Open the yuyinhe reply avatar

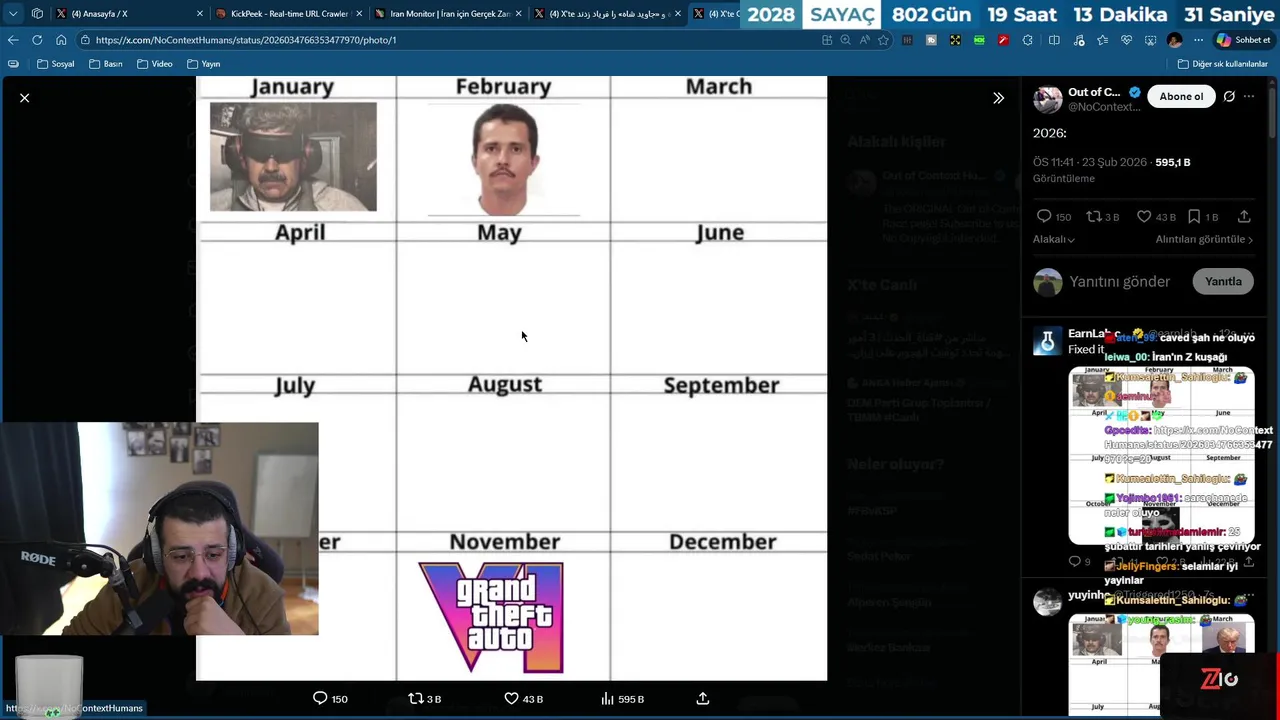click(1047, 602)
